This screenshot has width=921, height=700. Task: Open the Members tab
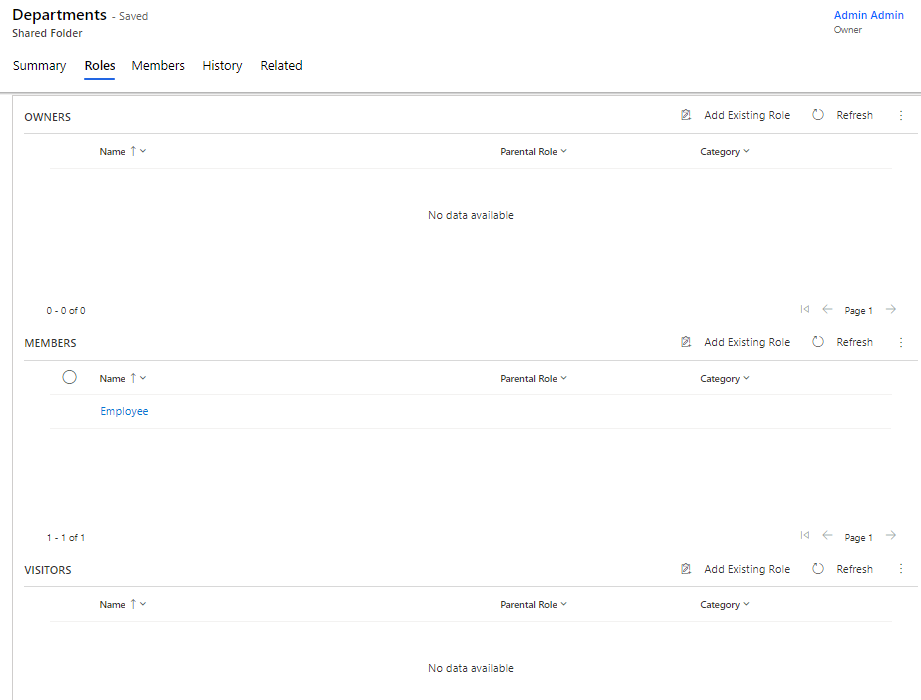tap(158, 66)
